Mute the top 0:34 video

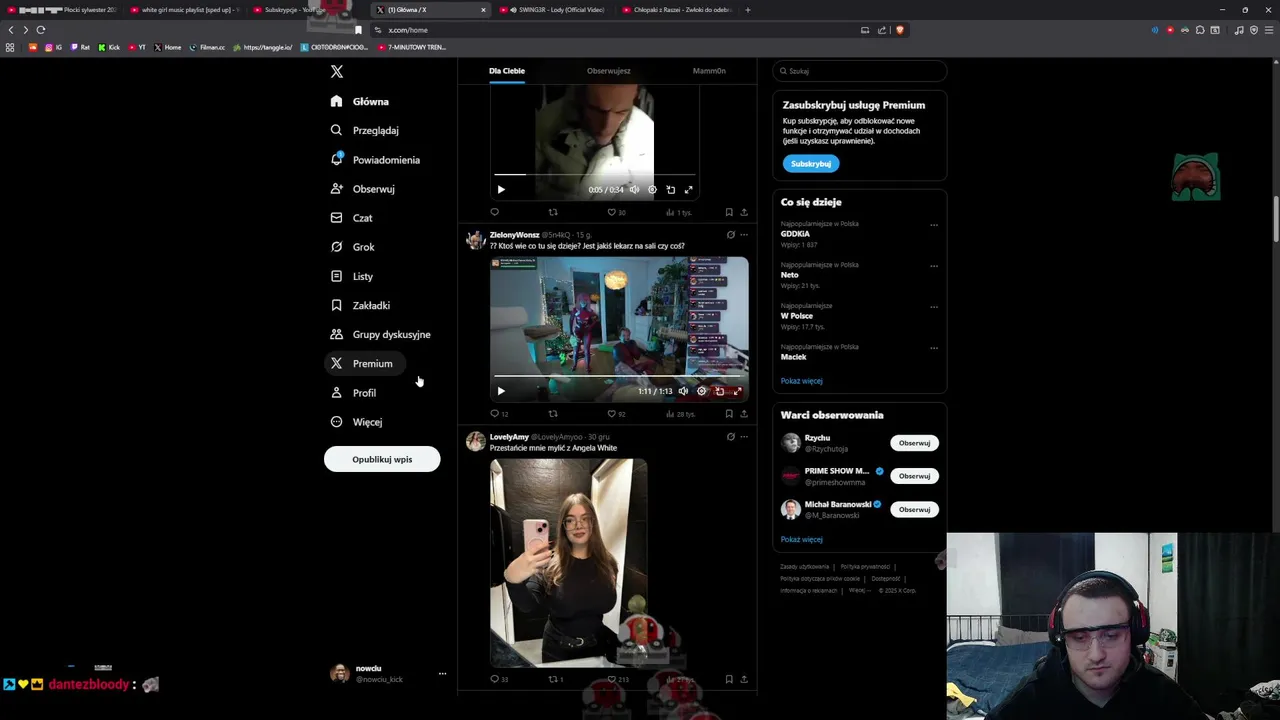(x=634, y=189)
